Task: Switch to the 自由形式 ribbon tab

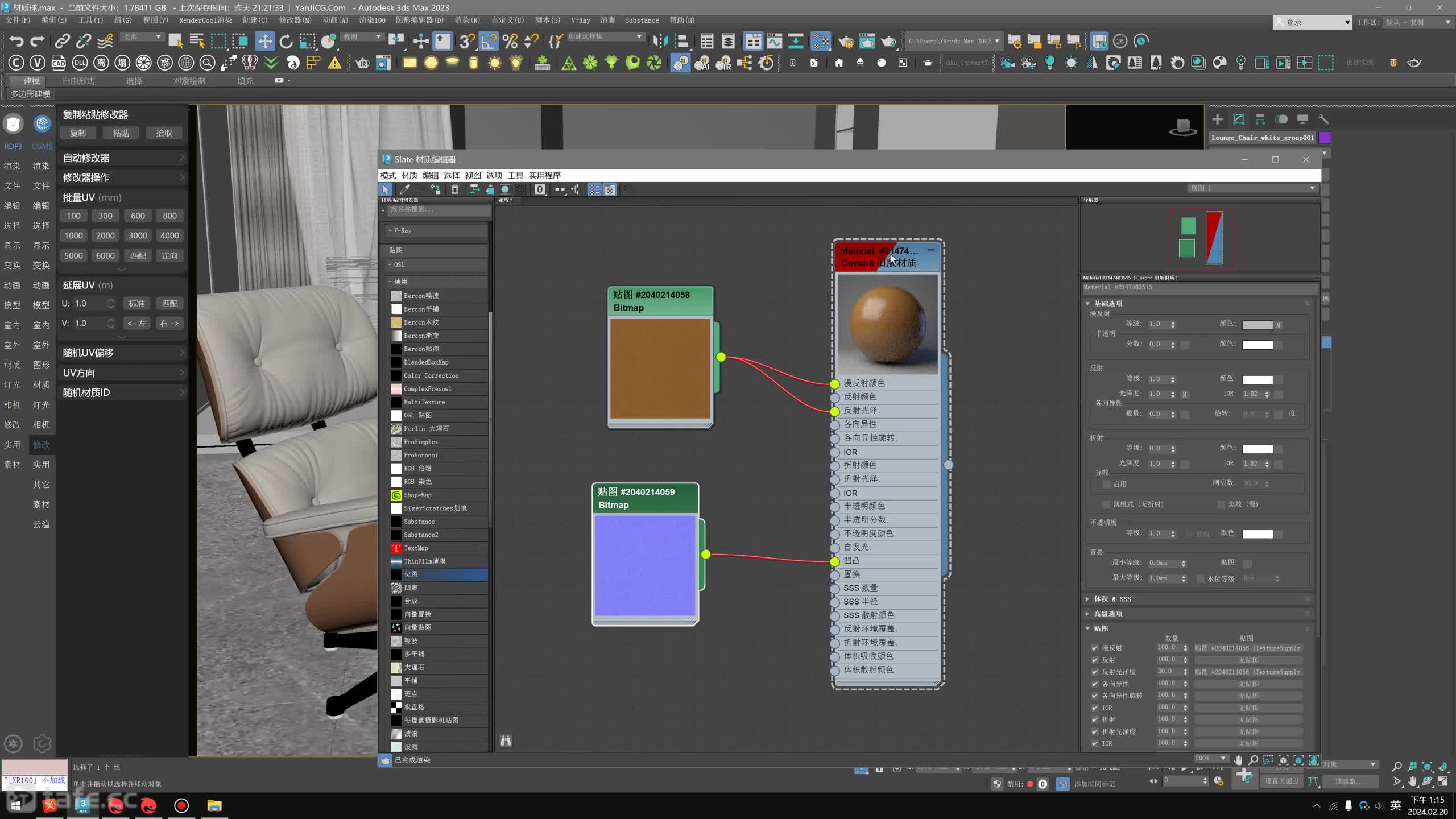Action: [78, 81]
